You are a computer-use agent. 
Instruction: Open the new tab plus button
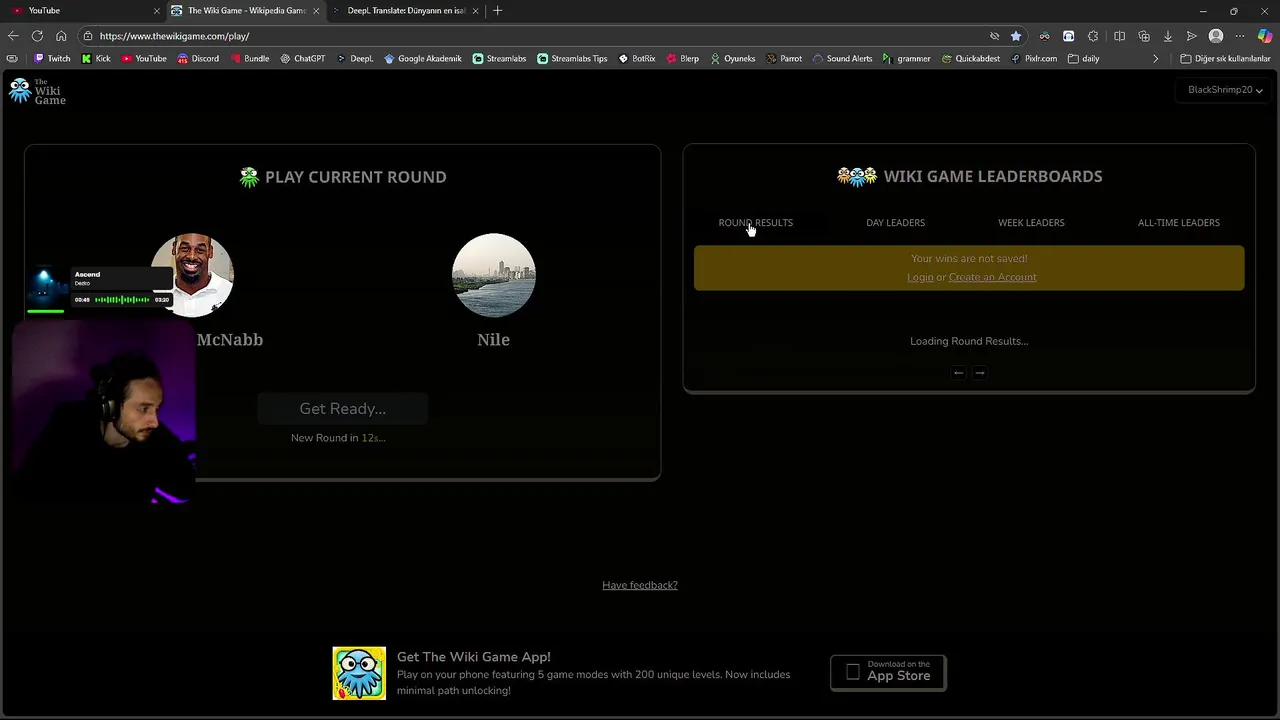[x=497, y=10]
